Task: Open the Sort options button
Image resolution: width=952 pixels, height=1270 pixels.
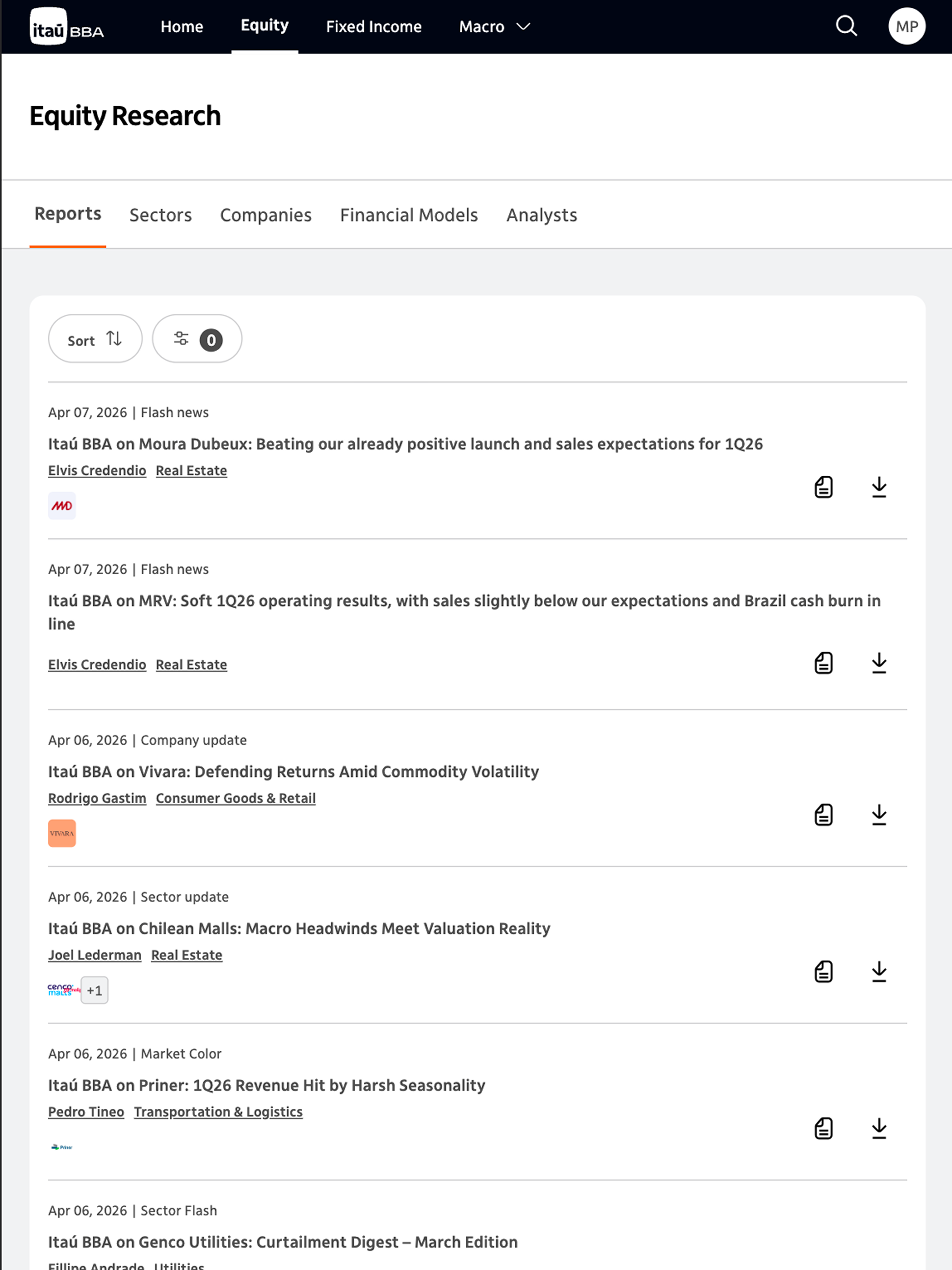Action: pos(95,339)
